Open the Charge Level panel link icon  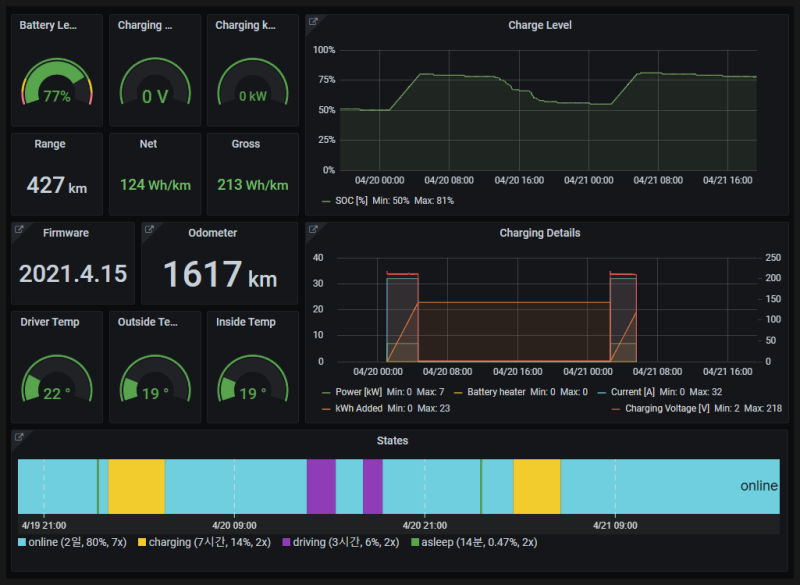[313, 21]
